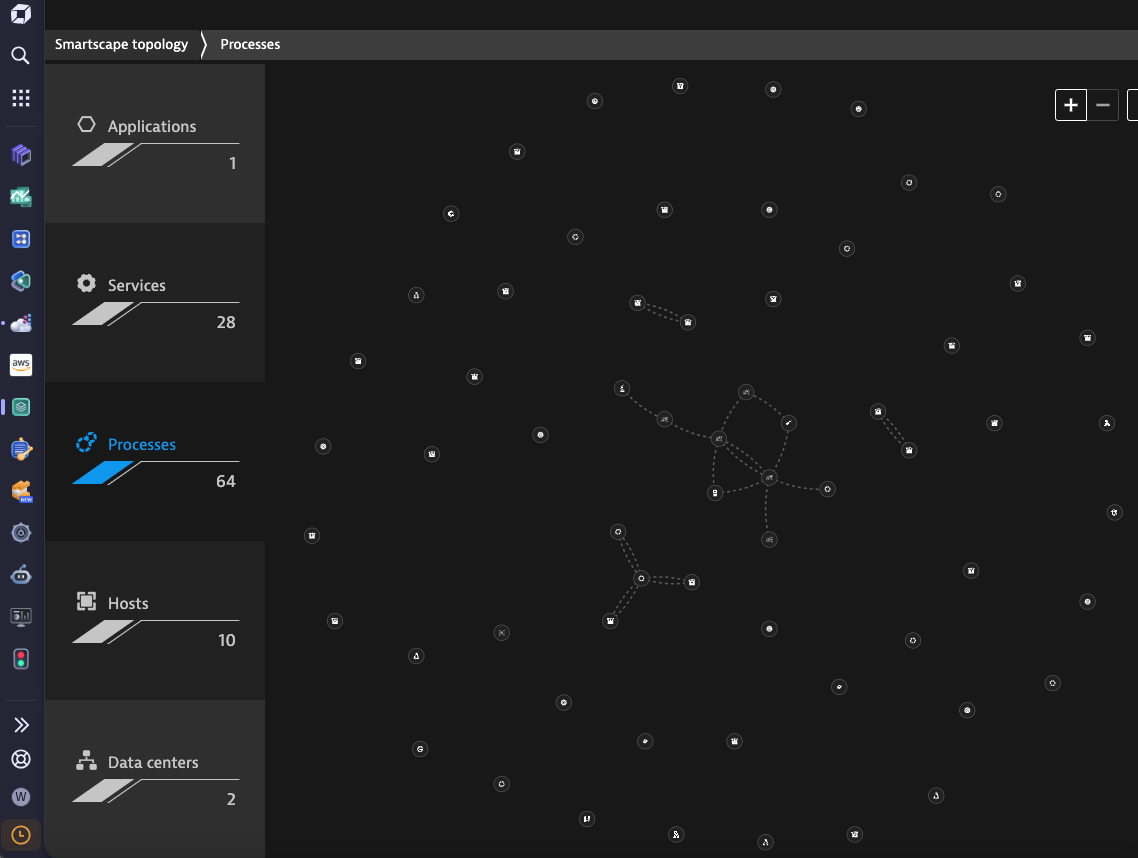
Task: Select a connected process node in the graph
Action: pos(768,477)
